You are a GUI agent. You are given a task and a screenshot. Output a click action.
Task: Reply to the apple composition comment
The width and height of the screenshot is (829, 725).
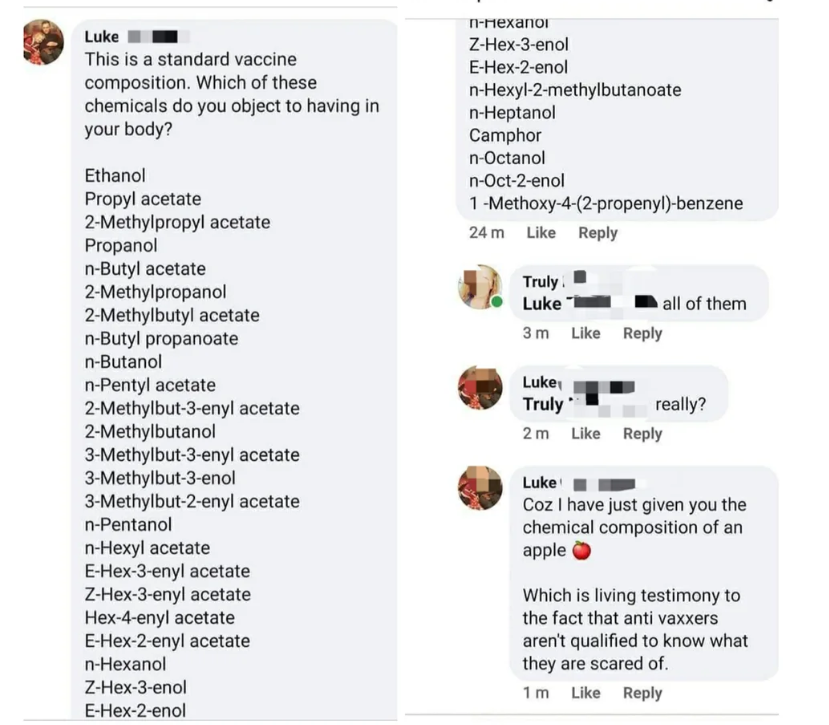click(643, 693)
